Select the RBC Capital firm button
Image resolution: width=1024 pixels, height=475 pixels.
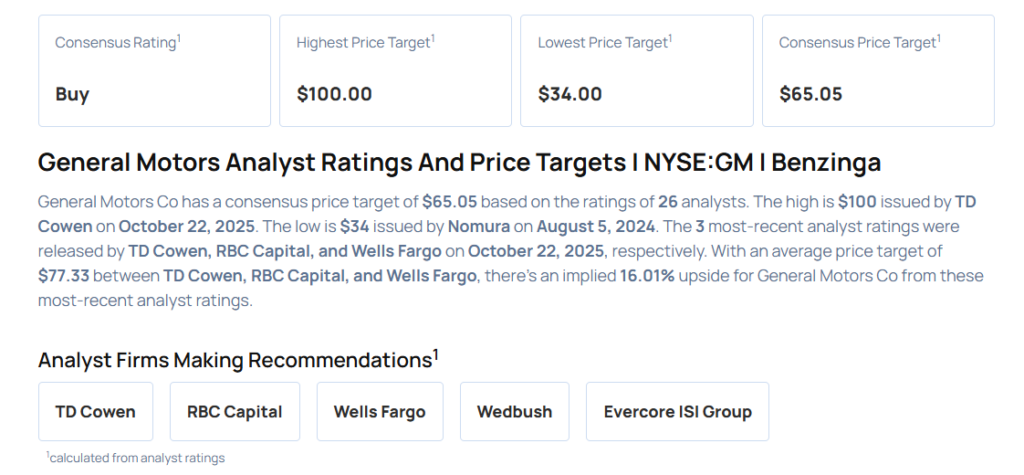pyautogui.click(x=234, y=411)
